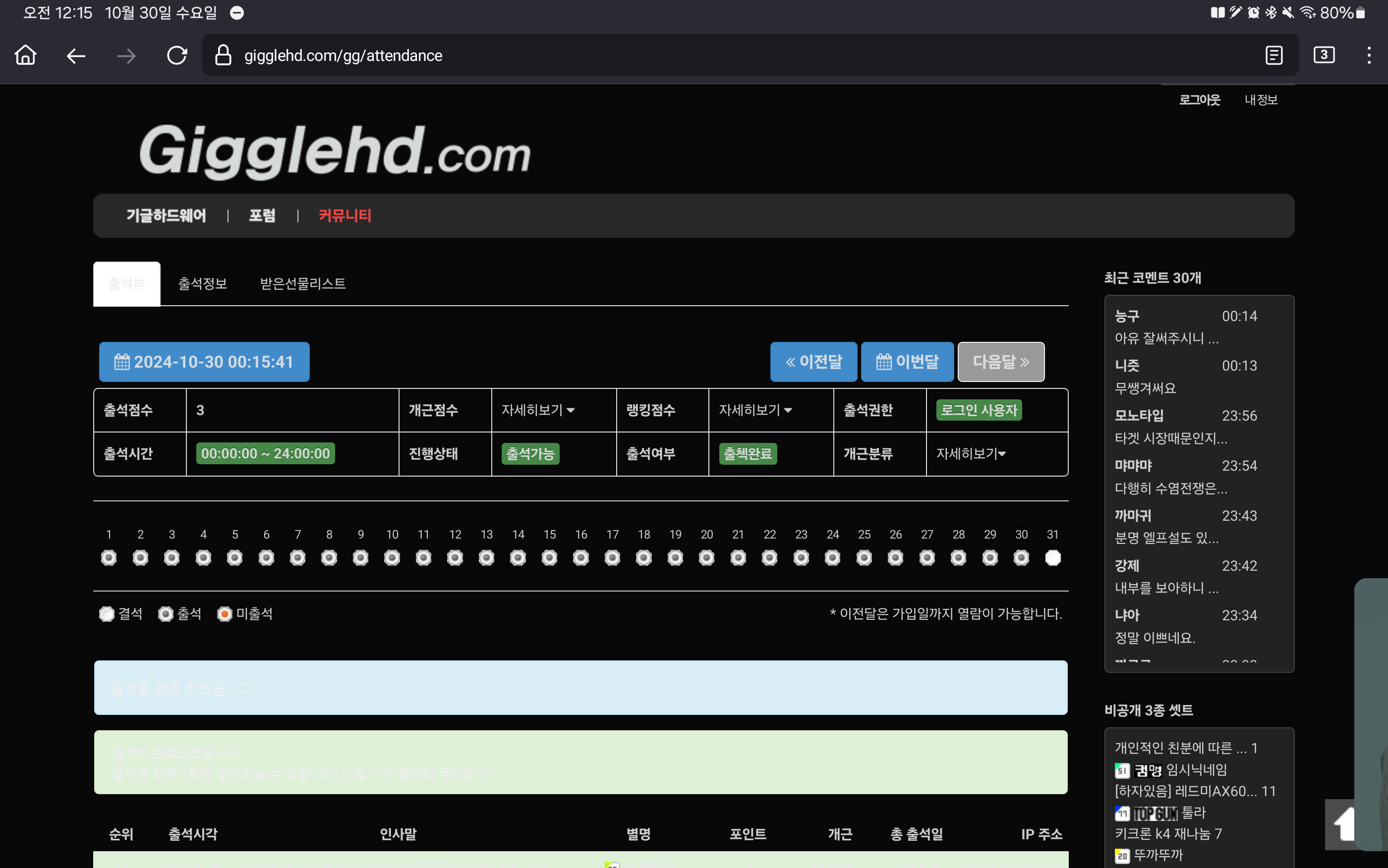
Task: Click attendance marker under day 5
Action: [234, 557]
